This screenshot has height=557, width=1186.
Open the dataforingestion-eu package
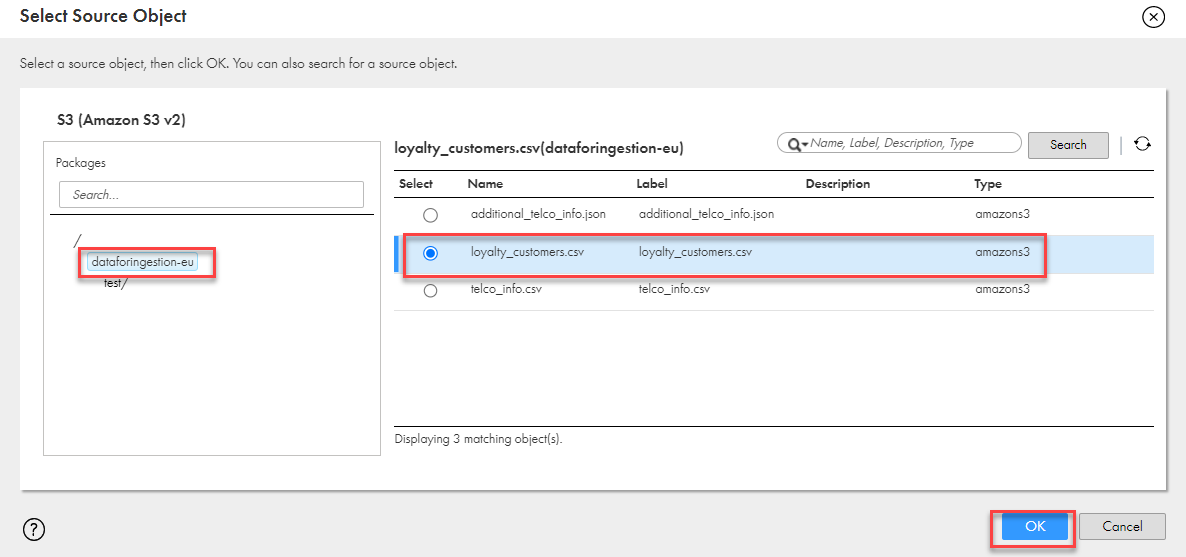(142, 262)
